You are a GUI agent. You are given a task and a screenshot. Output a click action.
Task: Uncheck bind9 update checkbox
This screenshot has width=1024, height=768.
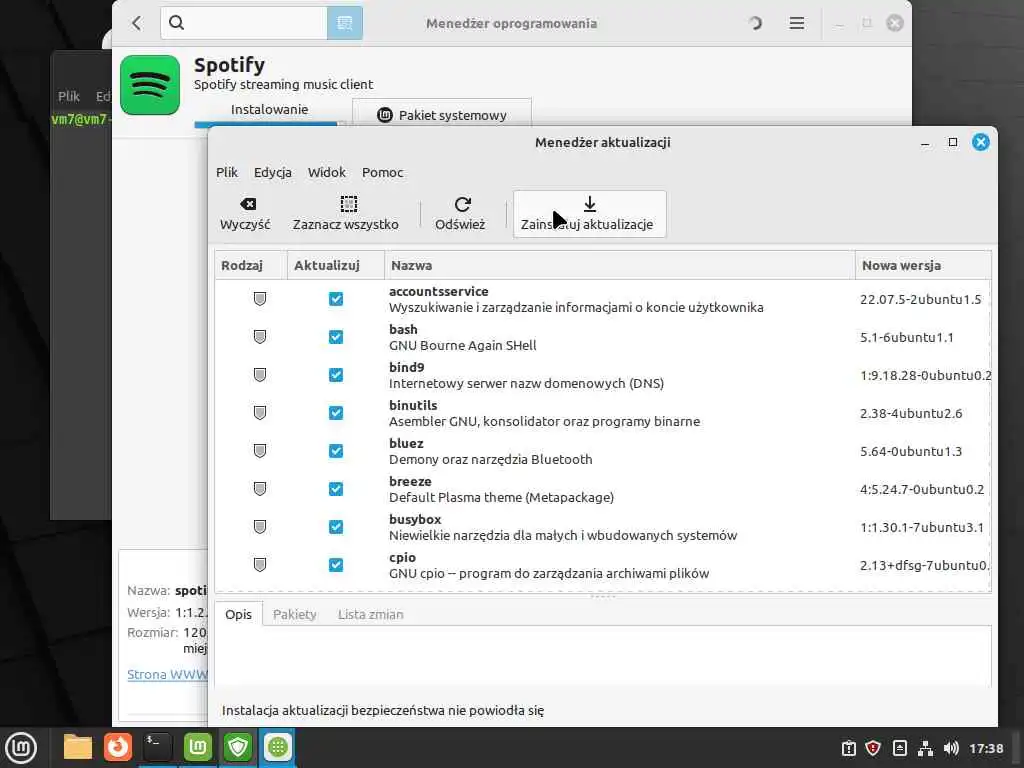pos(336,375)
